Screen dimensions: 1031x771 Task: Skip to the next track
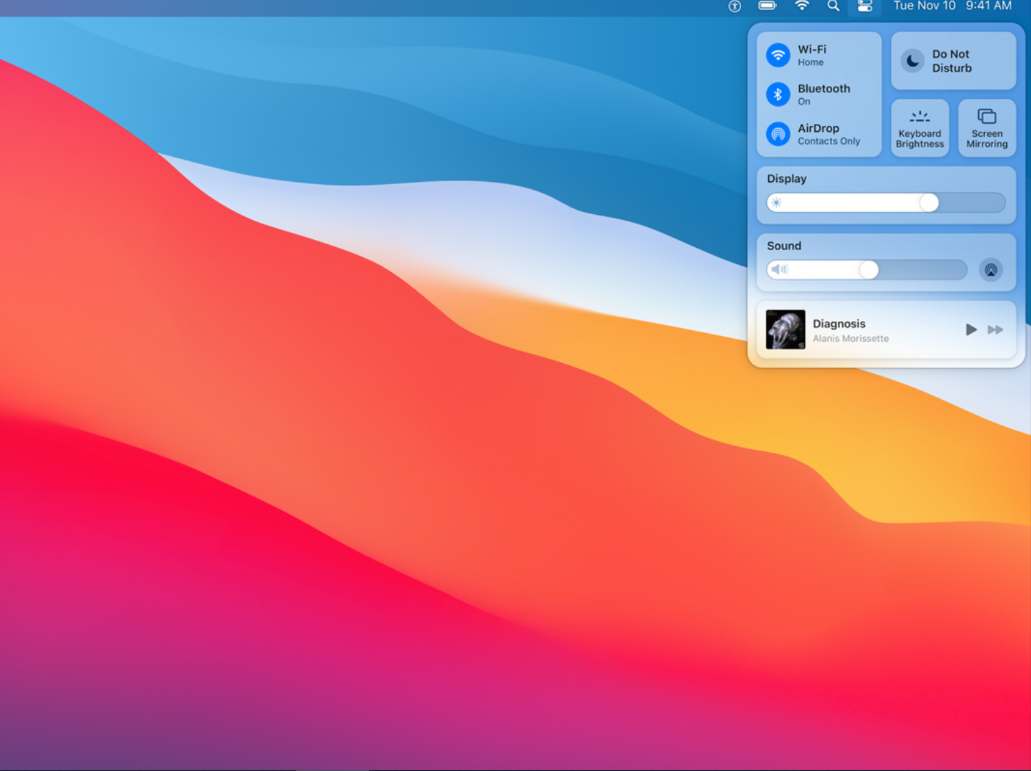pyautogui.click(x=995, y=329)
